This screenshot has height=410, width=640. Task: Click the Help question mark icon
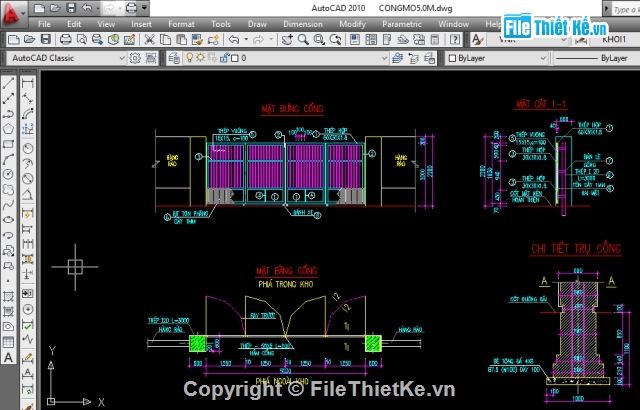[x=455, y=40]
